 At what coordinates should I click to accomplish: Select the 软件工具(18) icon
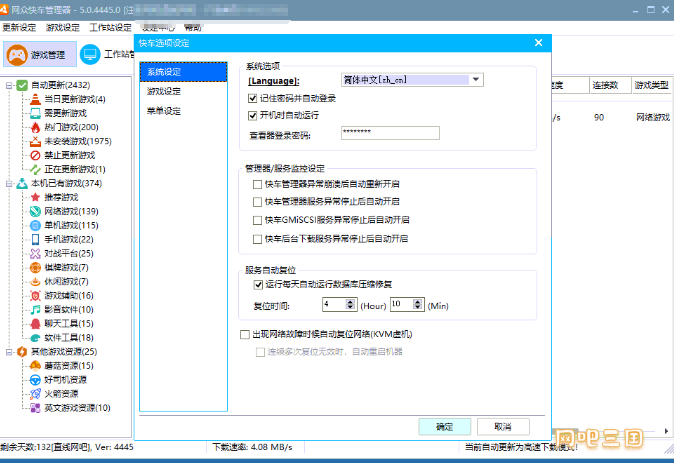pyautogui.click(x=35, y=338)
